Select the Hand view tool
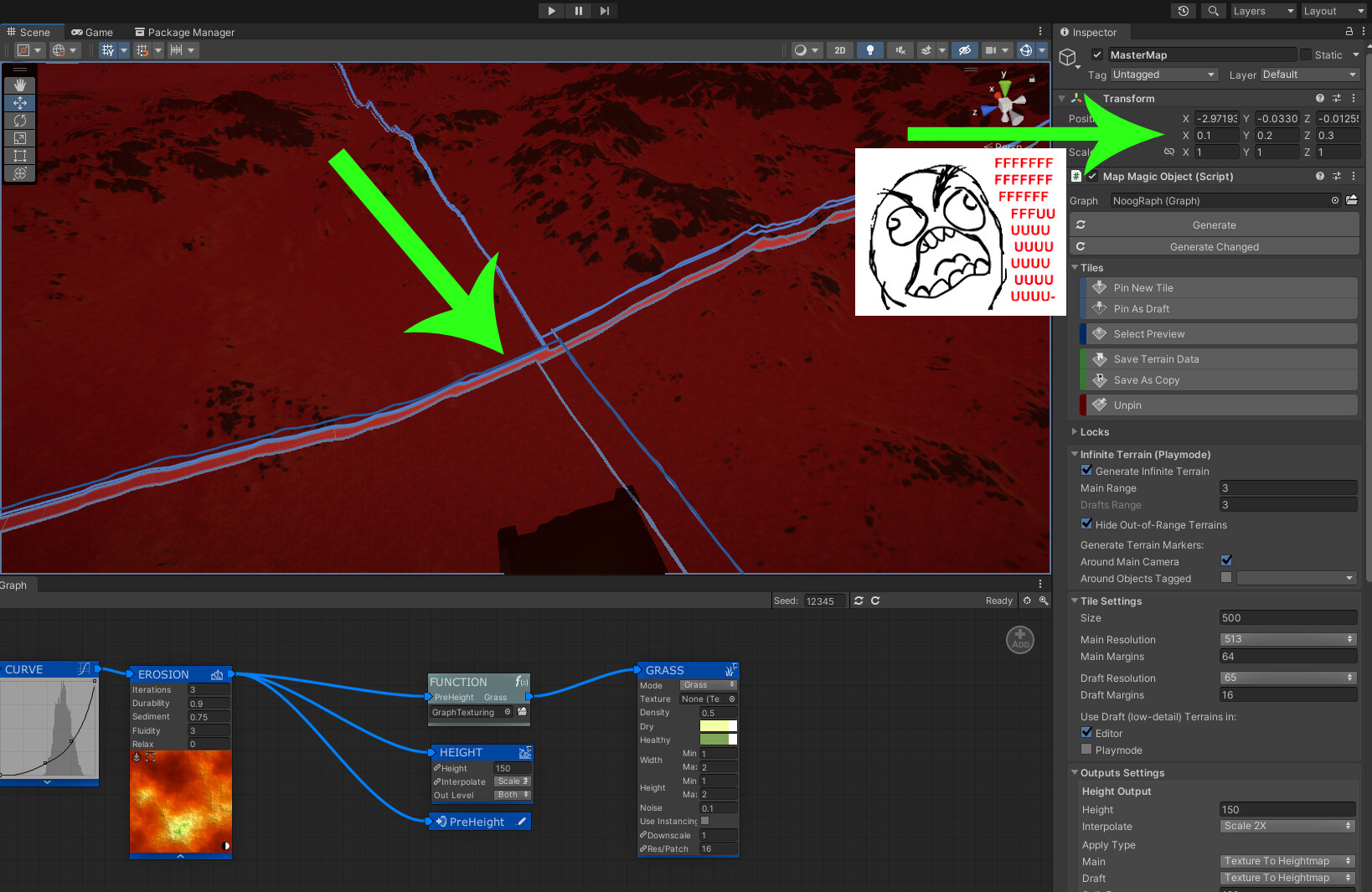The width and height of the screenshot is (1372, 892). point(19,84)
